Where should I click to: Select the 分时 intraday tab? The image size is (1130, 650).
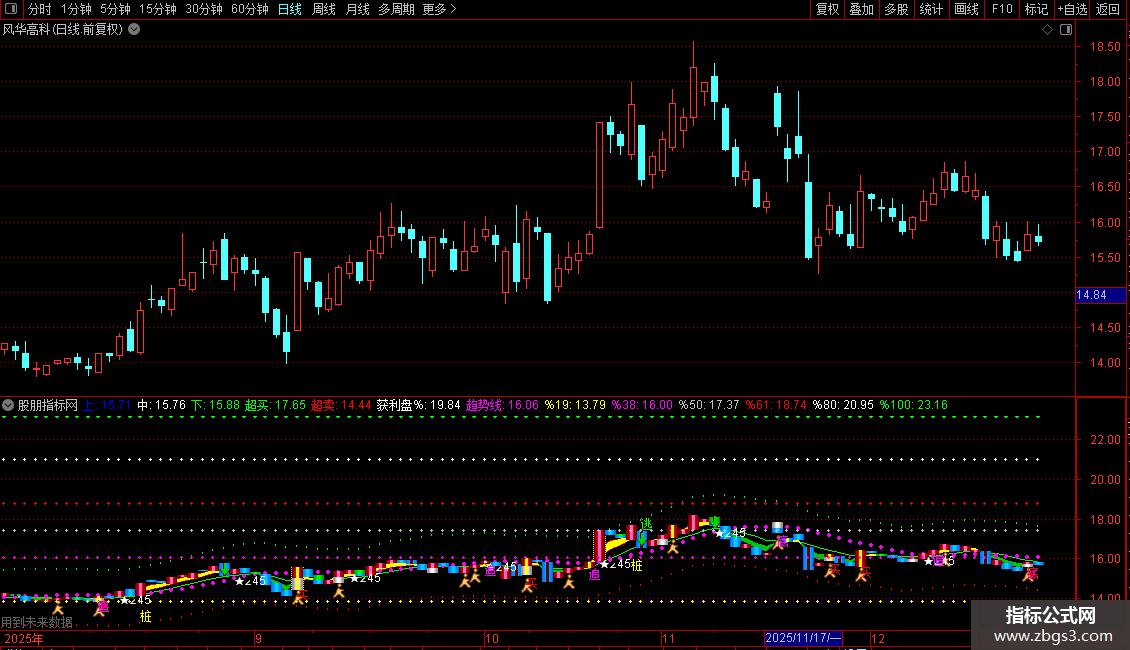[x=40, y=9]
